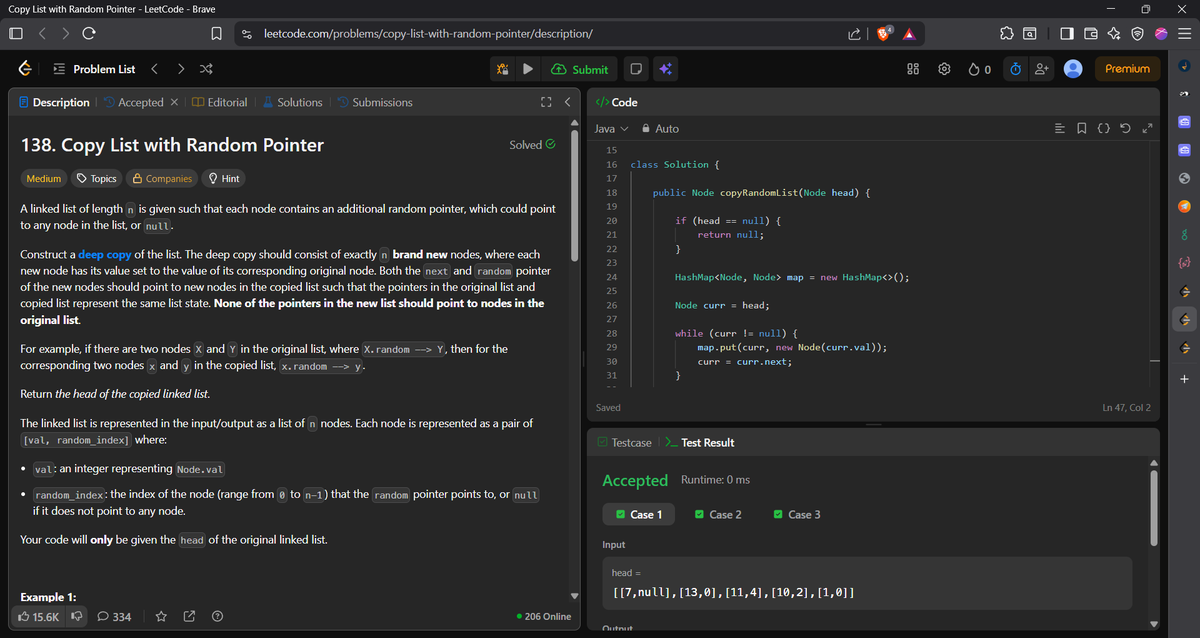Open the Brave main menu

point(1184,33)
